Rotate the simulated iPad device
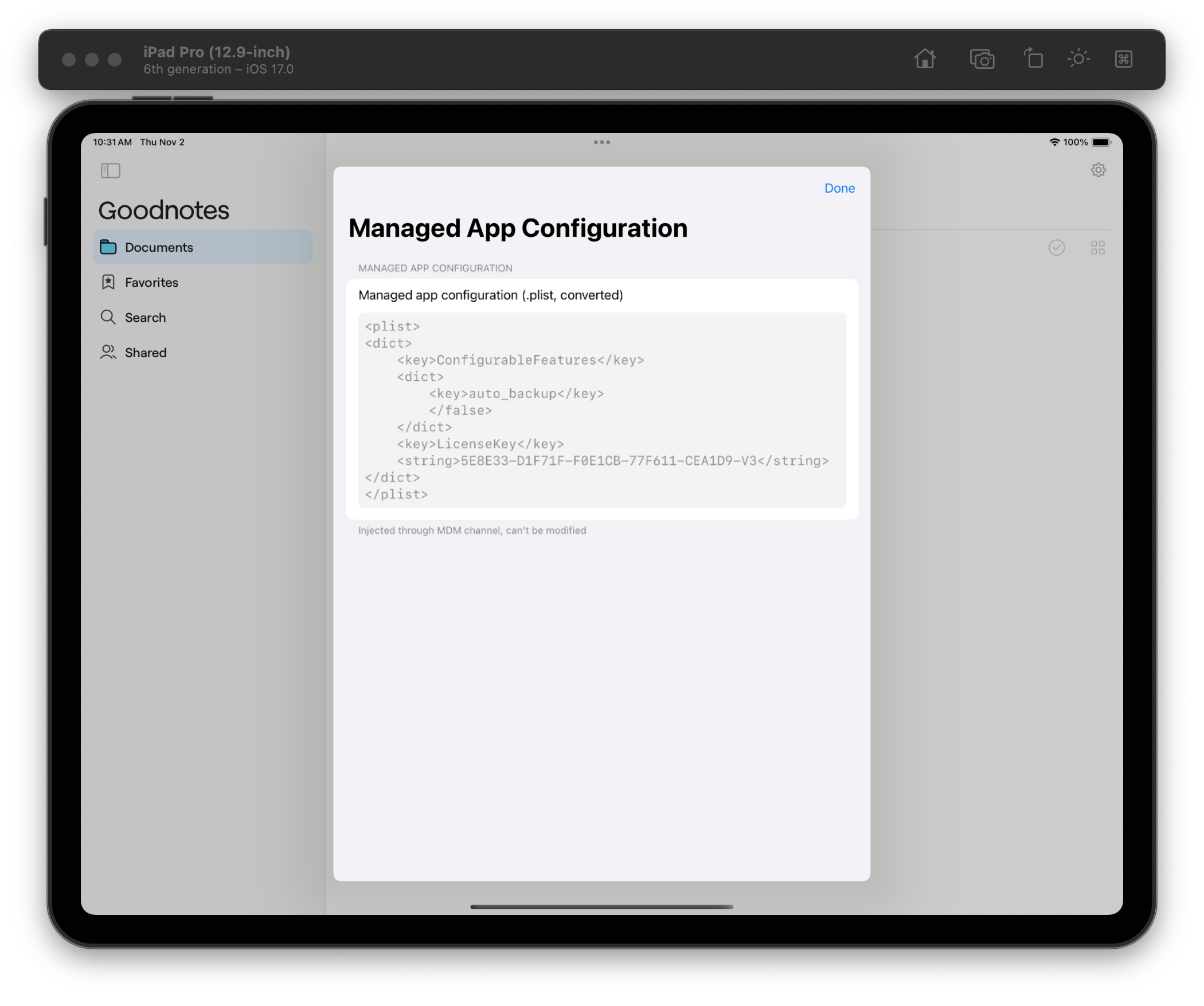The width and height of the screenshot is (1204, 1006). click(1033, 59)
